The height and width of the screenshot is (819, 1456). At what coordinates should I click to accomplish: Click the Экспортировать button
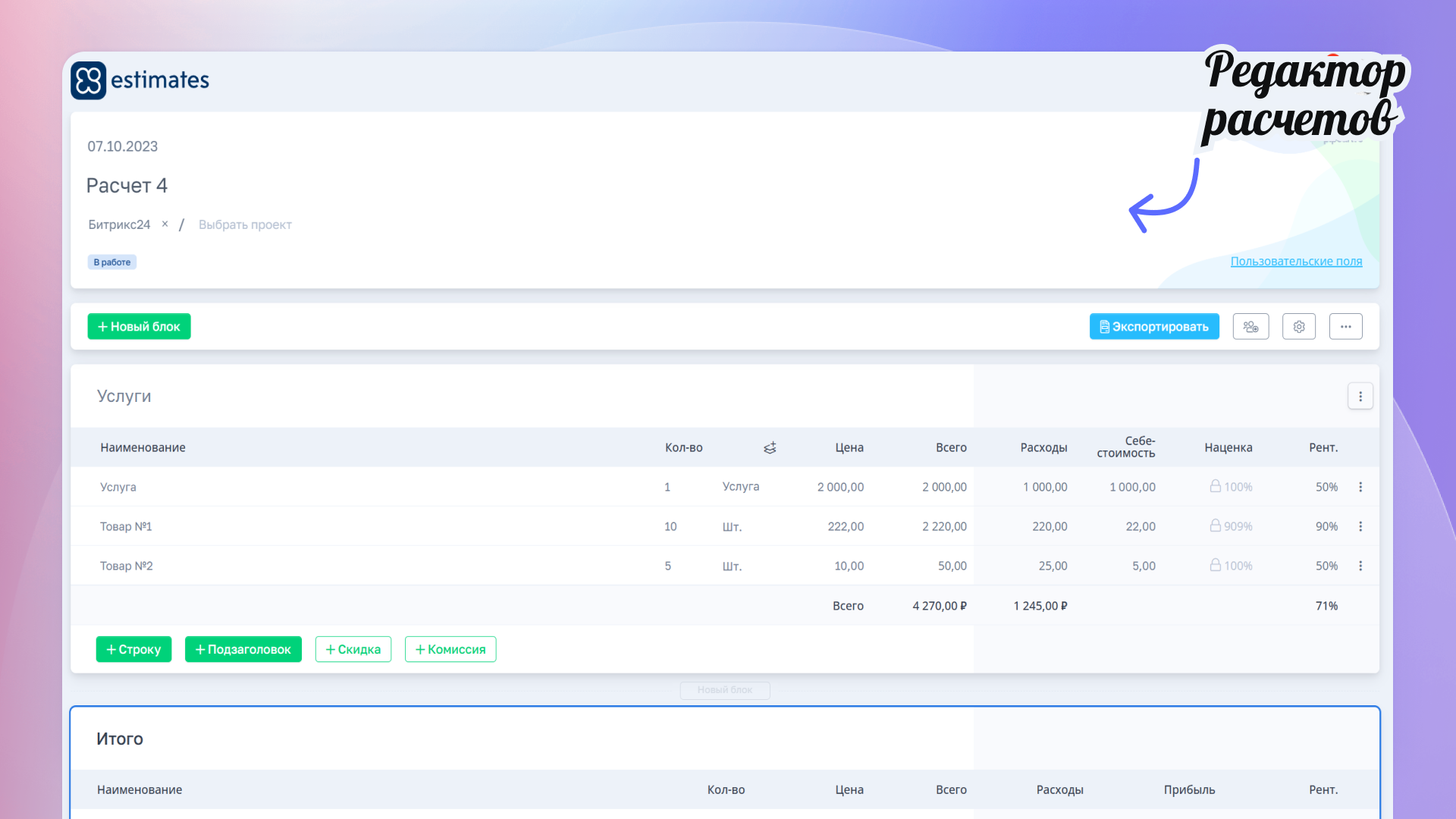tap(1154, 327)
